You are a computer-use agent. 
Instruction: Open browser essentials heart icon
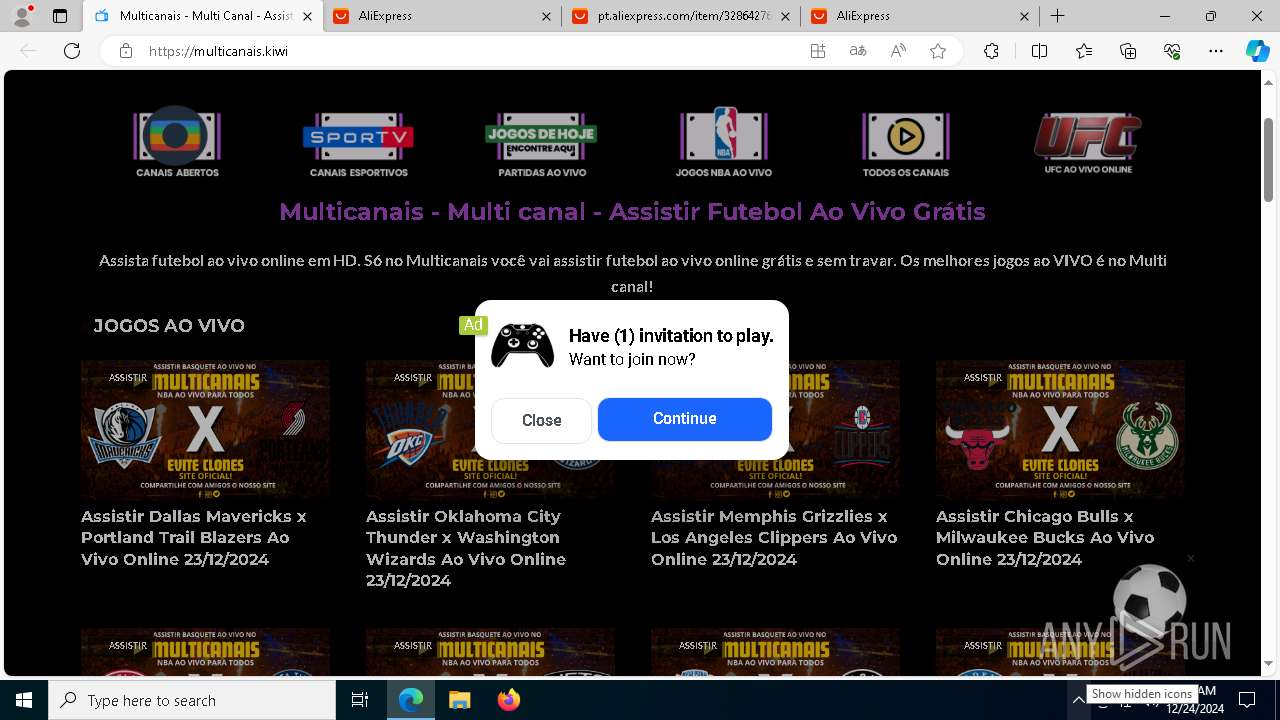[x=1172, y=51]
